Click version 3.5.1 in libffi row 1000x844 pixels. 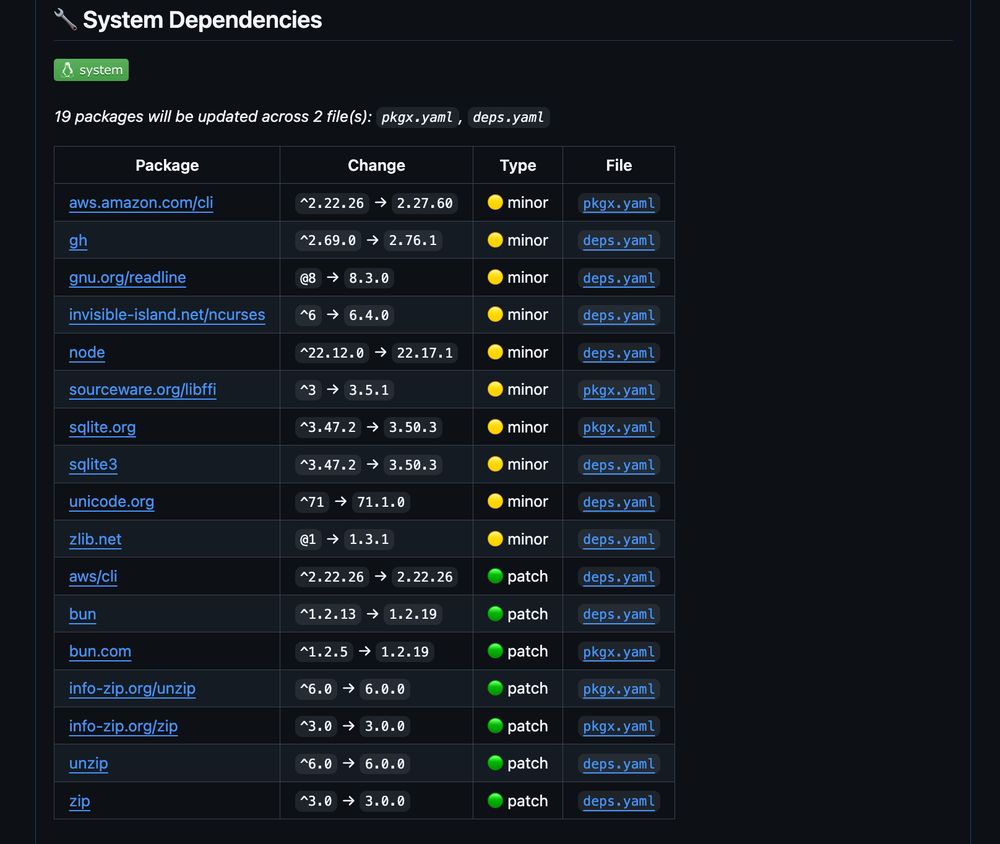pyautogui.click(x=369, y=390)
